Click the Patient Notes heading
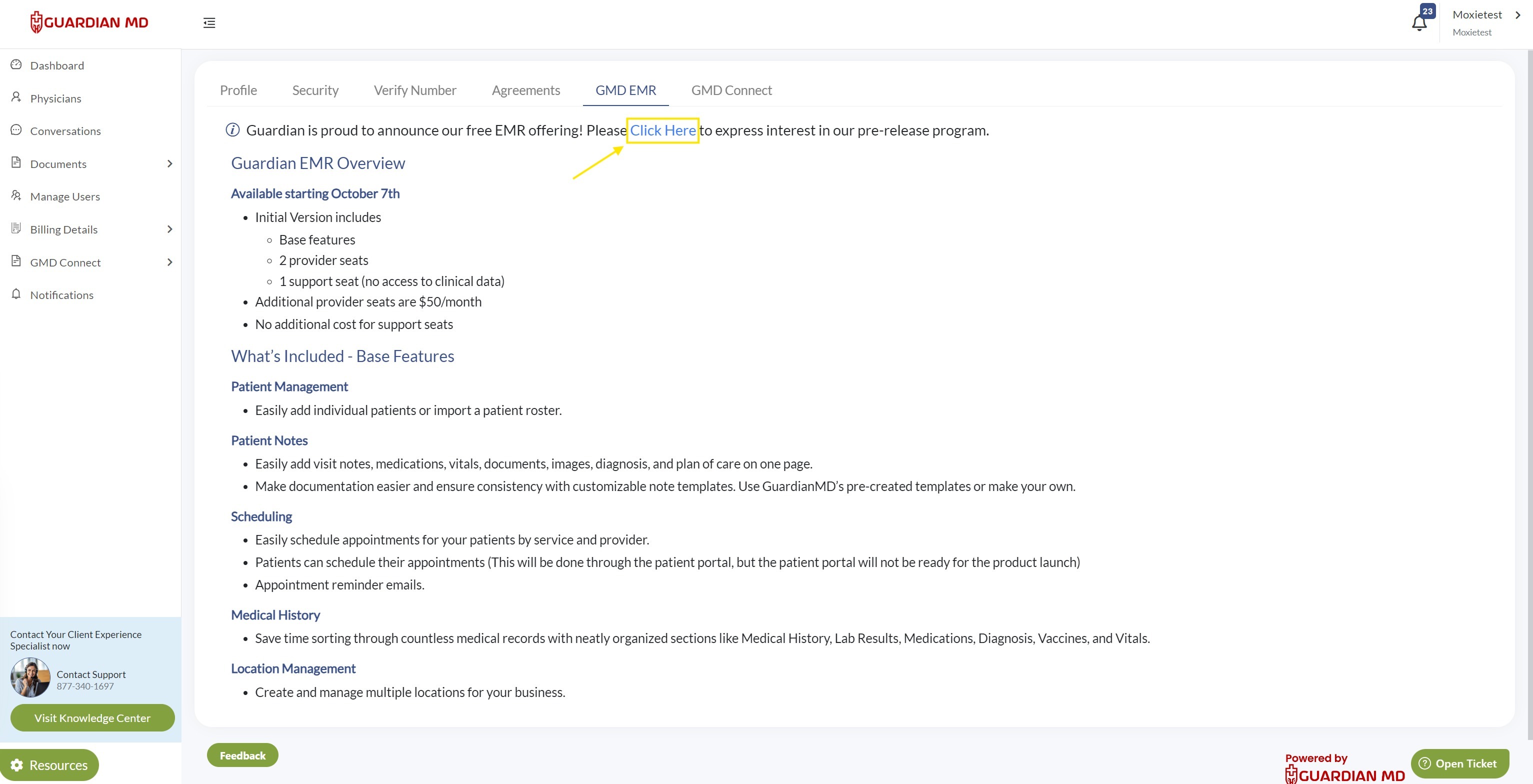This screenshot has width=1533, height=784. (269, 440)
